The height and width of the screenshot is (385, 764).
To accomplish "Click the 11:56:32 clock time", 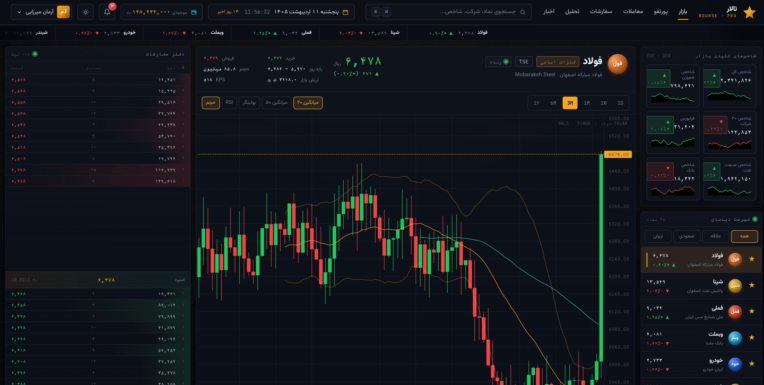I will click(x=257, y=12).
